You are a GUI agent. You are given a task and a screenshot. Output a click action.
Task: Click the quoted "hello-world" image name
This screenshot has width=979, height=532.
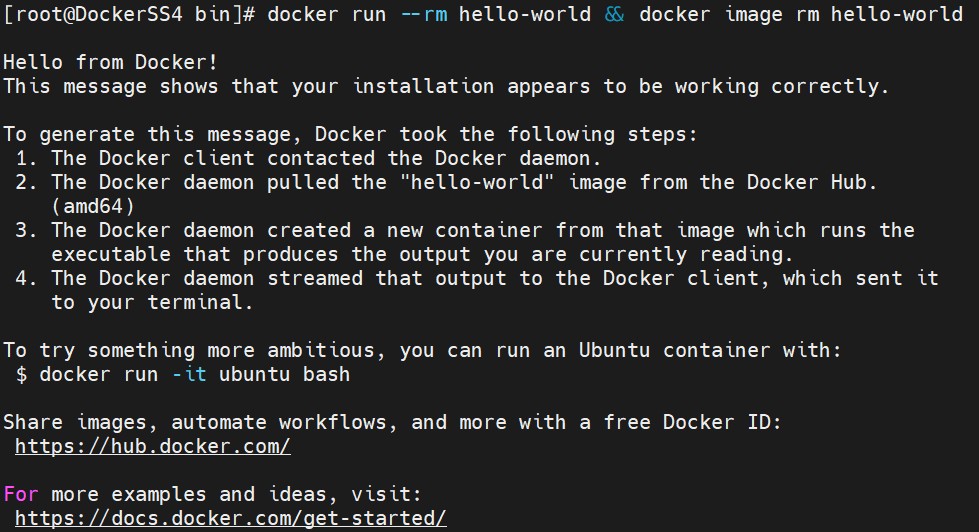tap(477, 182)
